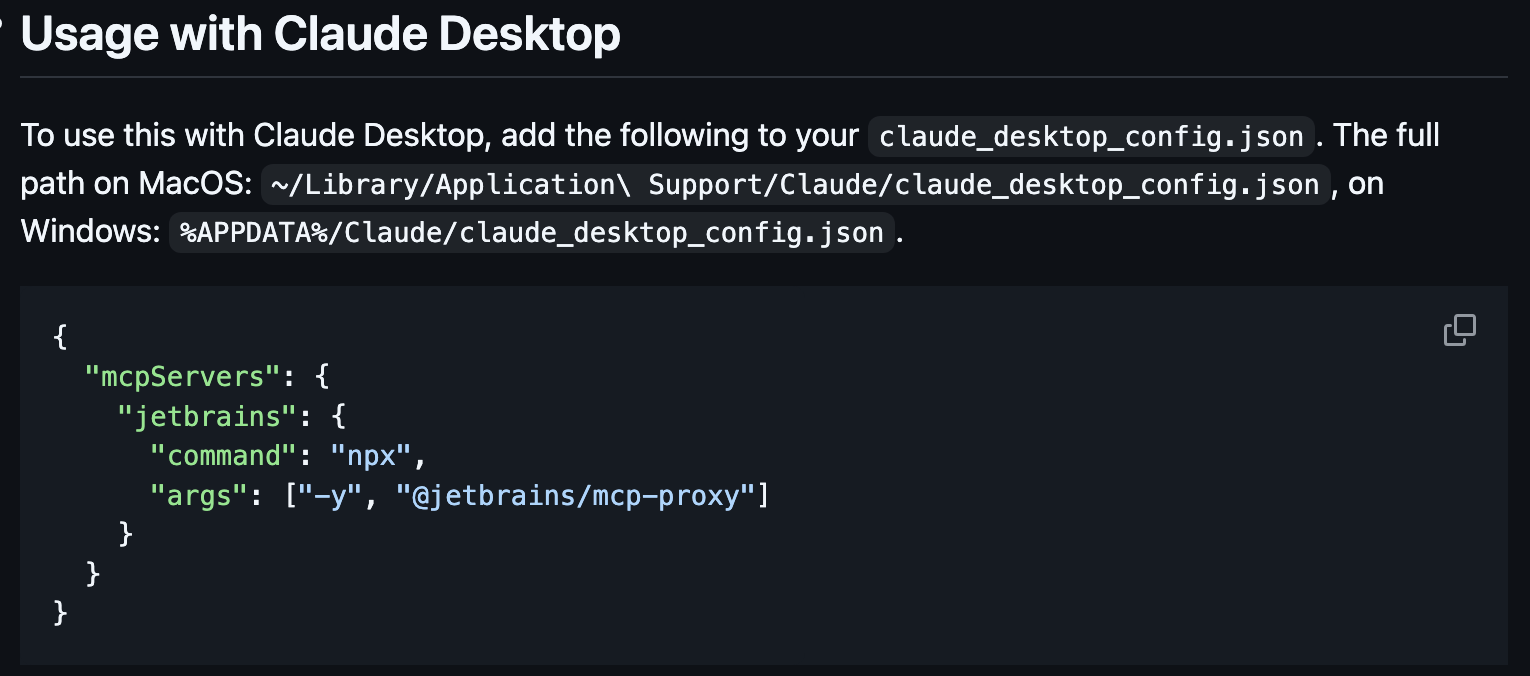Copy the code block to clipboard
Screen dimensions: 1530x676
tap(1459, 330)
